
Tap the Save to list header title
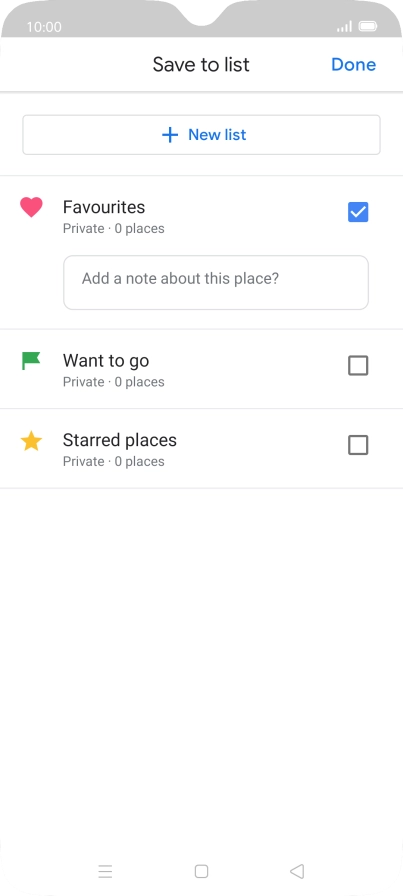point(201,65)
